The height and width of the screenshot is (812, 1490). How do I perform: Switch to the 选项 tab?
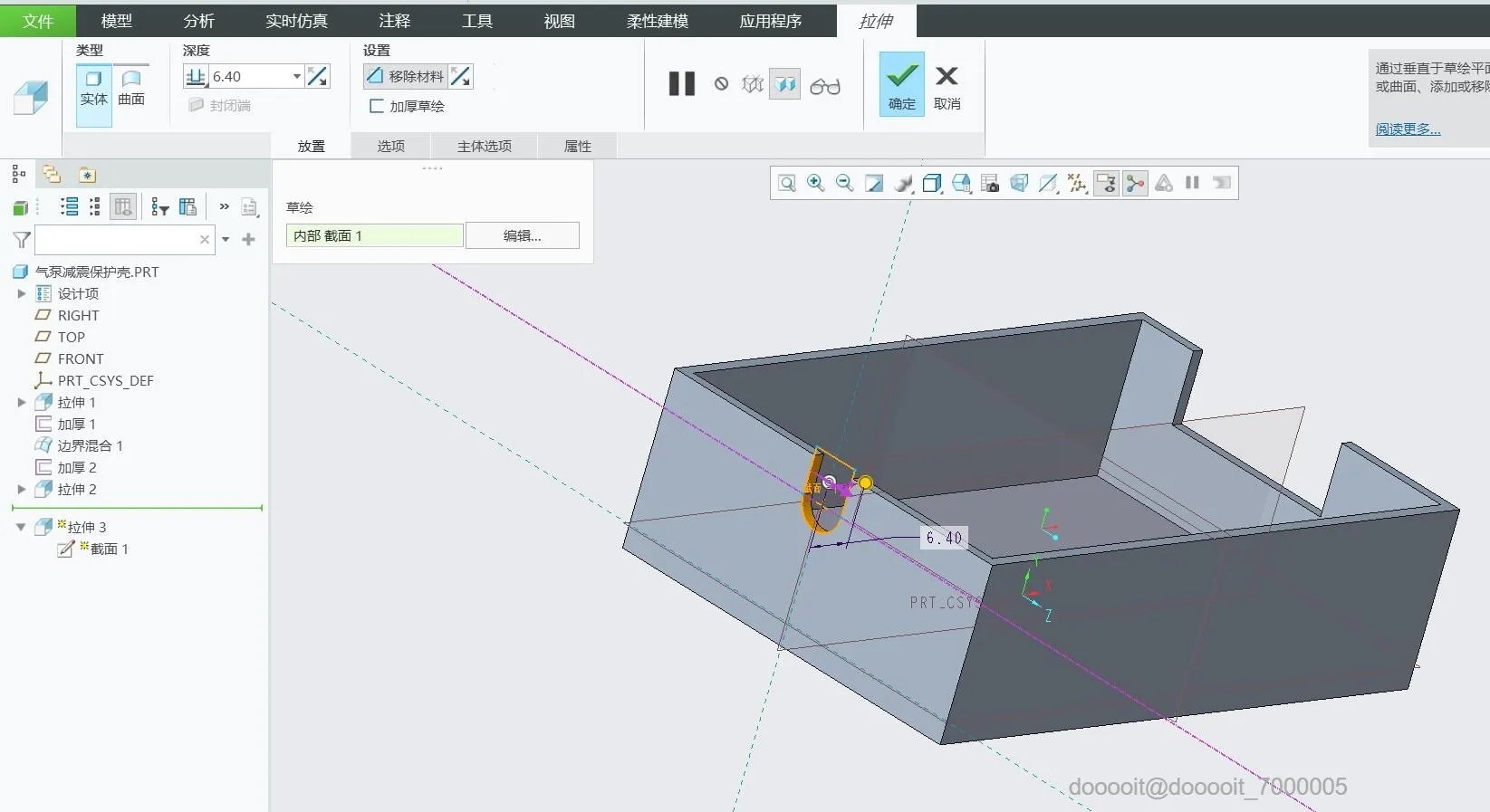tap(391, 146)
